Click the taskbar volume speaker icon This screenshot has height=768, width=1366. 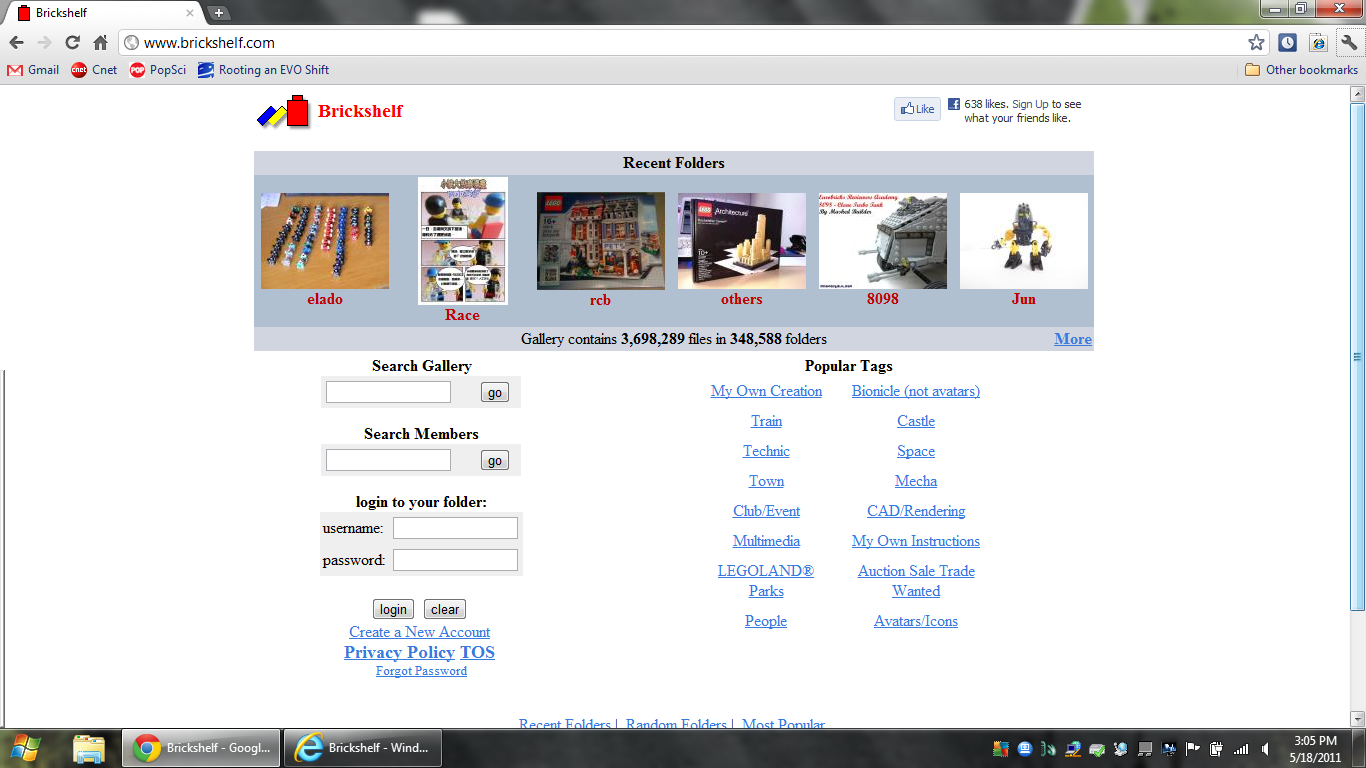pyautogui.click(x=1265, y=748)
